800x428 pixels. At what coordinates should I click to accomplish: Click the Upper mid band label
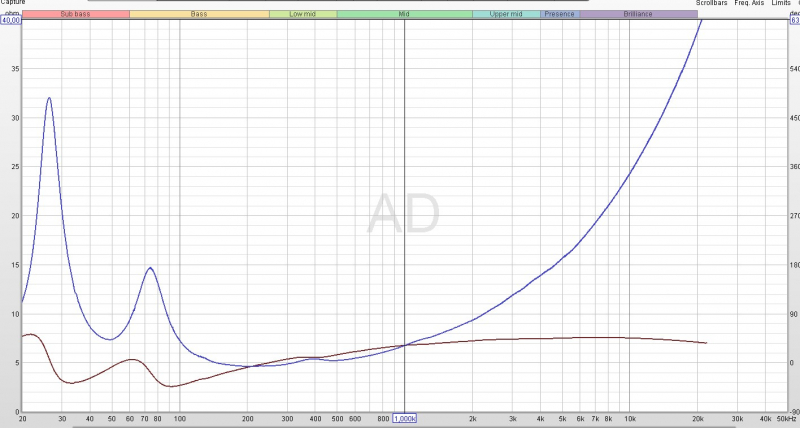506,14
